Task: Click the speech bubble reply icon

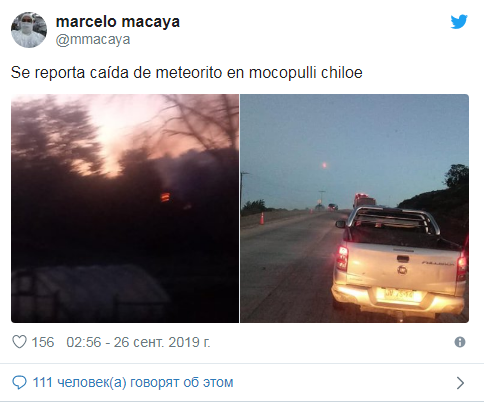Action: point(19,382)
